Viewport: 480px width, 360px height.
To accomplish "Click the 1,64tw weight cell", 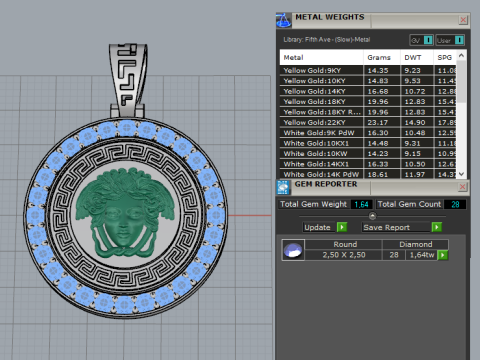I will pyautogui.click(x=422, y=255).
